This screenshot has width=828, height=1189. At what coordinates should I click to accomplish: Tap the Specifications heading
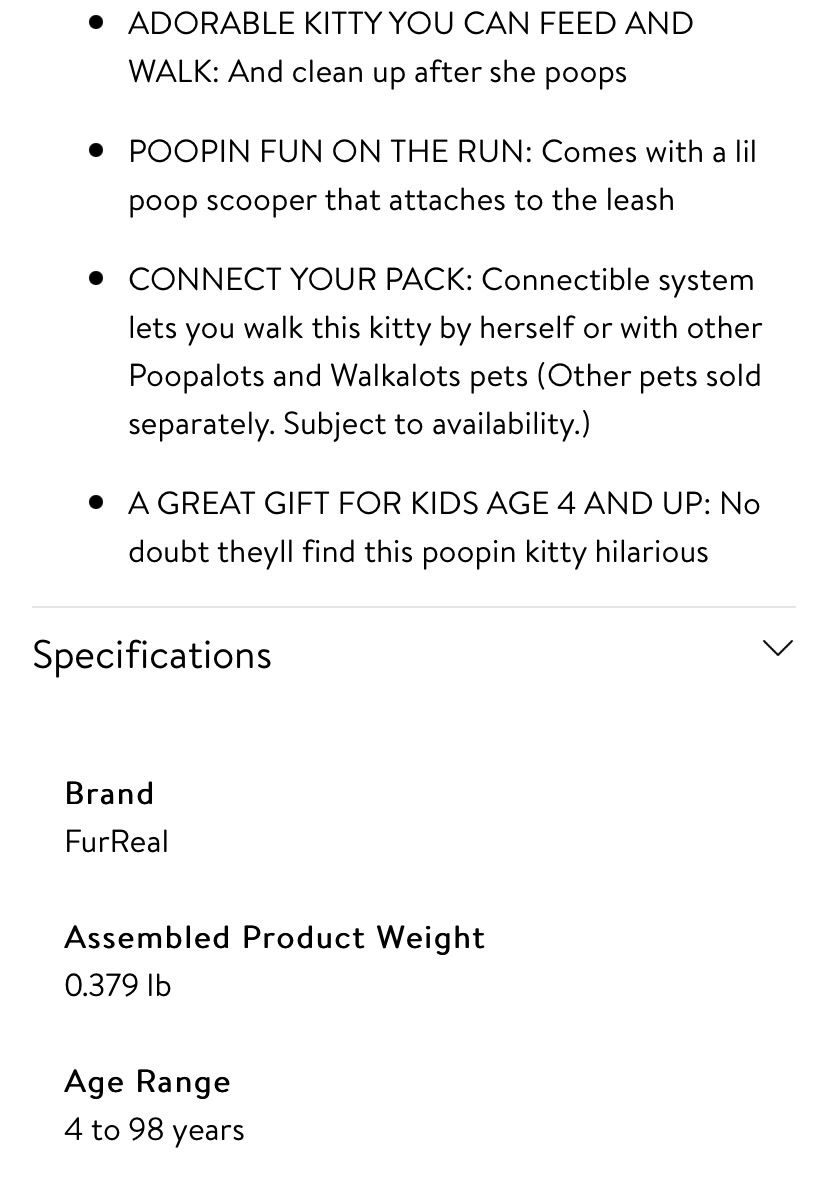(x=152, y=656)
